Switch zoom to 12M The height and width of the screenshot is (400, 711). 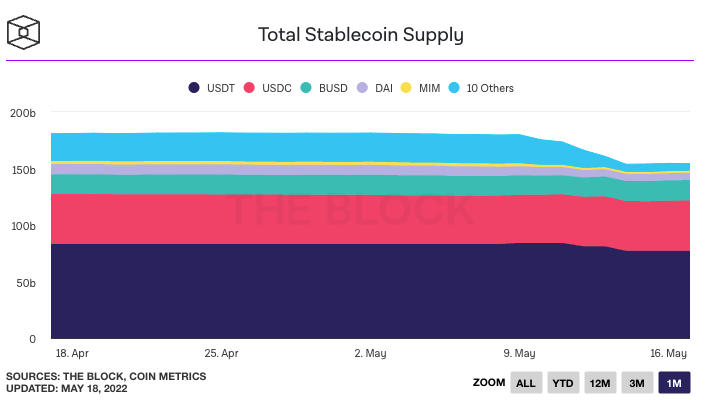point(600,383)
